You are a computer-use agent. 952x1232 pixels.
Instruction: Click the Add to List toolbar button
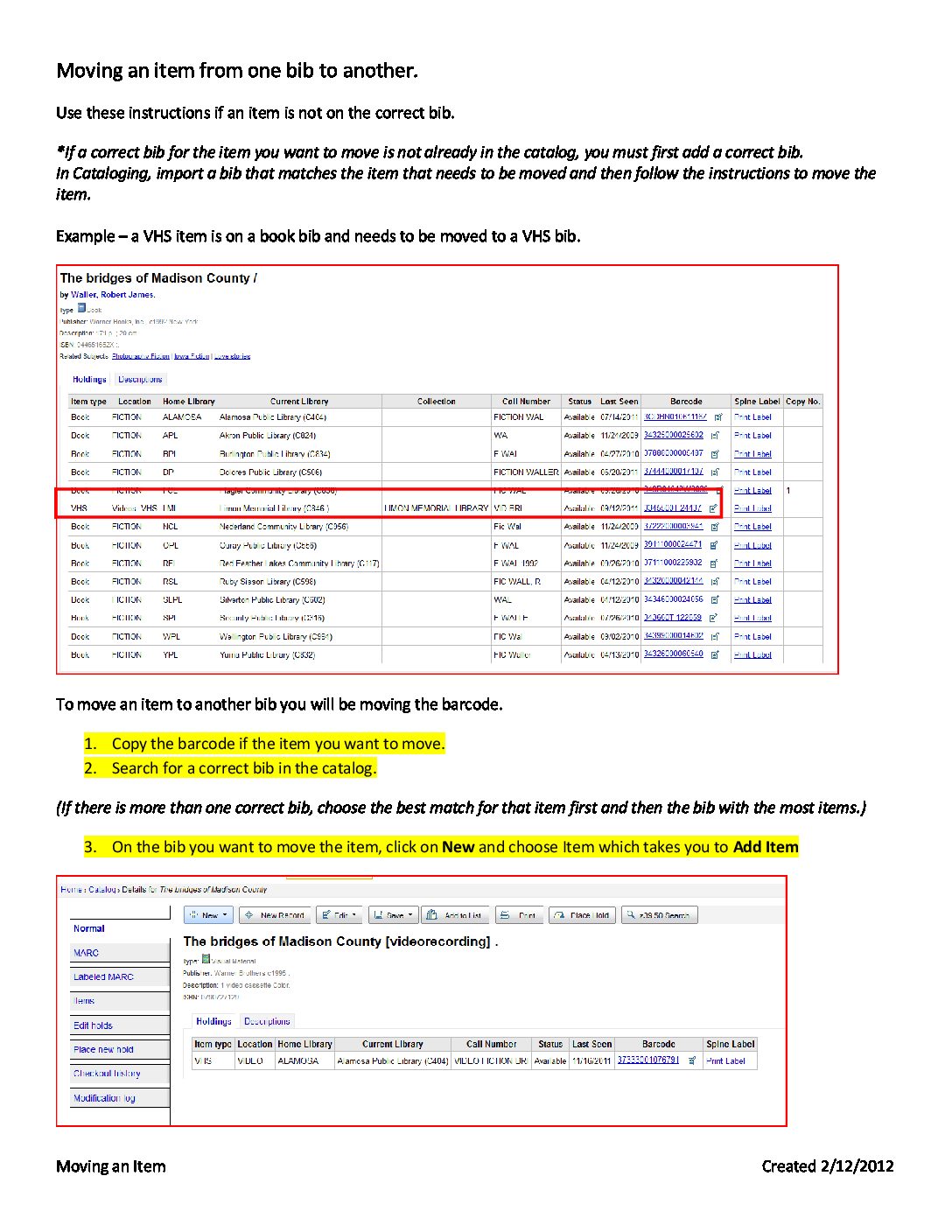pyautogui.click(x=454, y=915)
